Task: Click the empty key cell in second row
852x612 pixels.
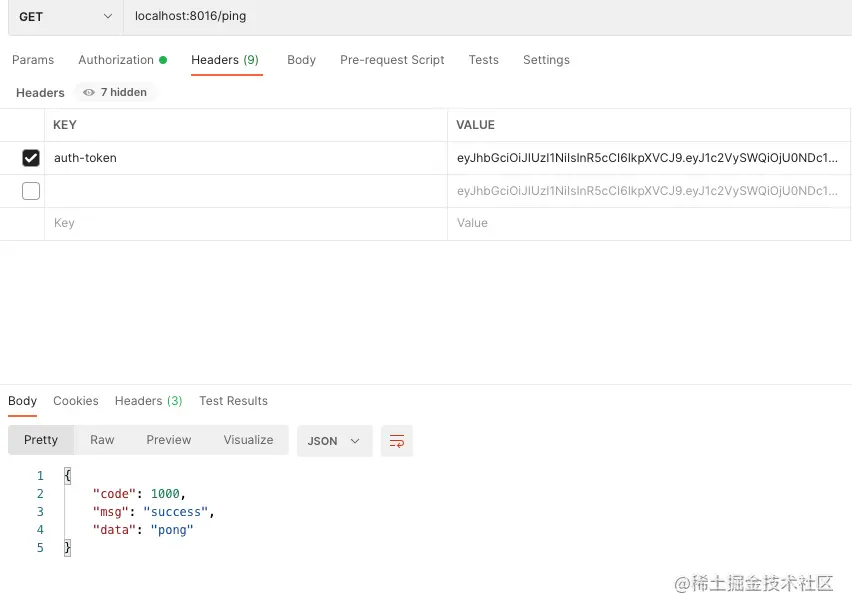Action: click(x=246, y=191)
